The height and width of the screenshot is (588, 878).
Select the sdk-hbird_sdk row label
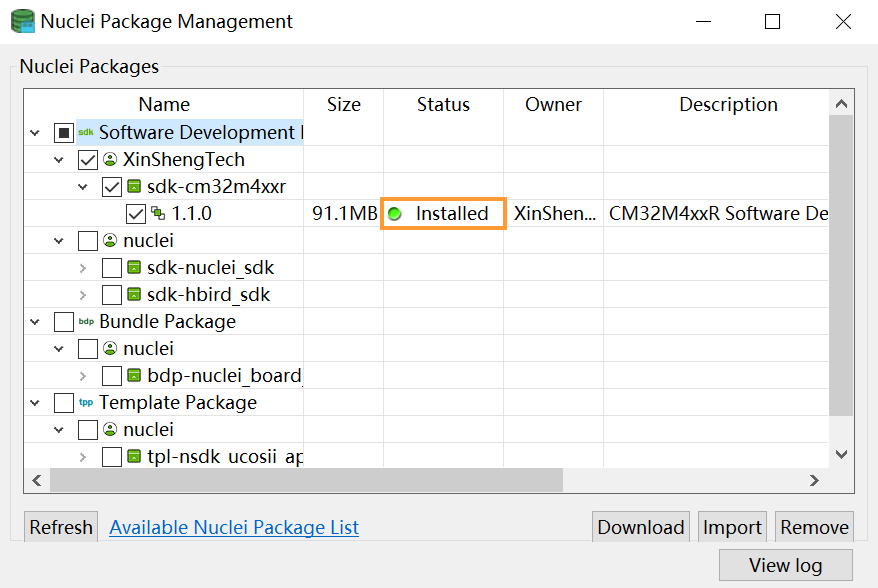pos(208,295)
